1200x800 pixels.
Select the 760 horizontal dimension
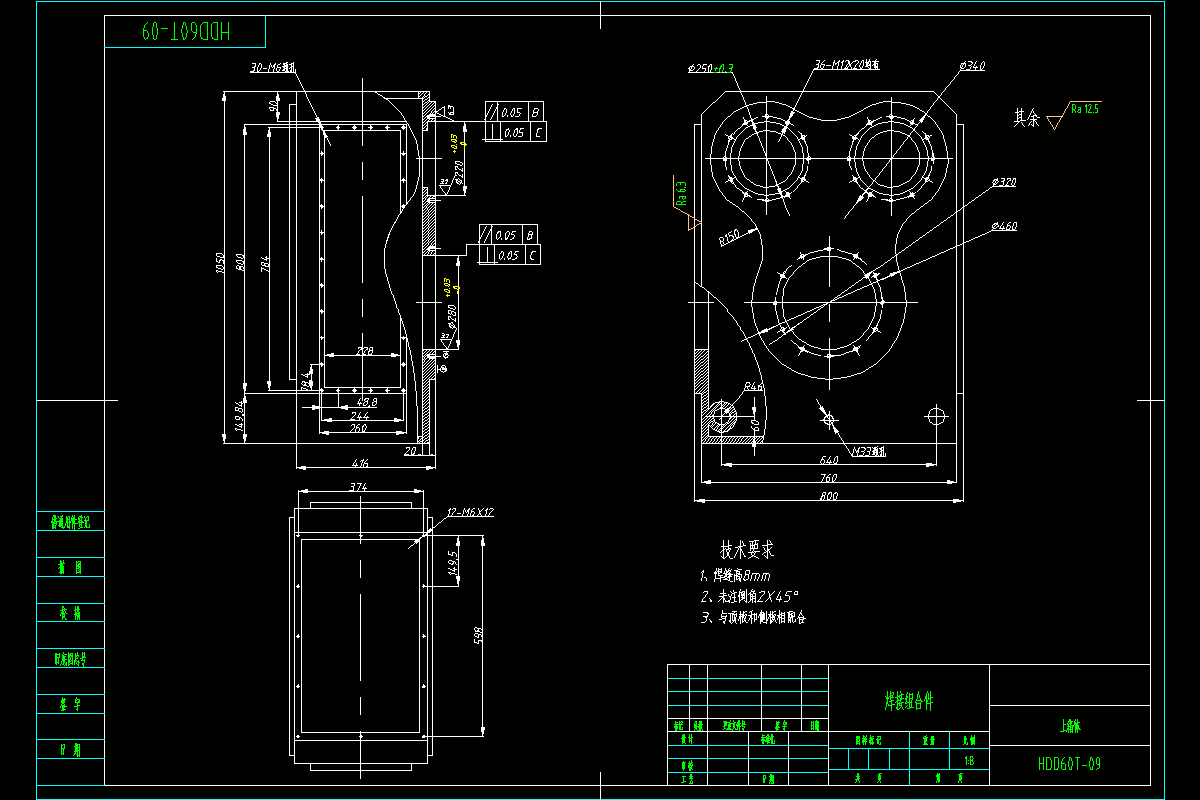829,479
